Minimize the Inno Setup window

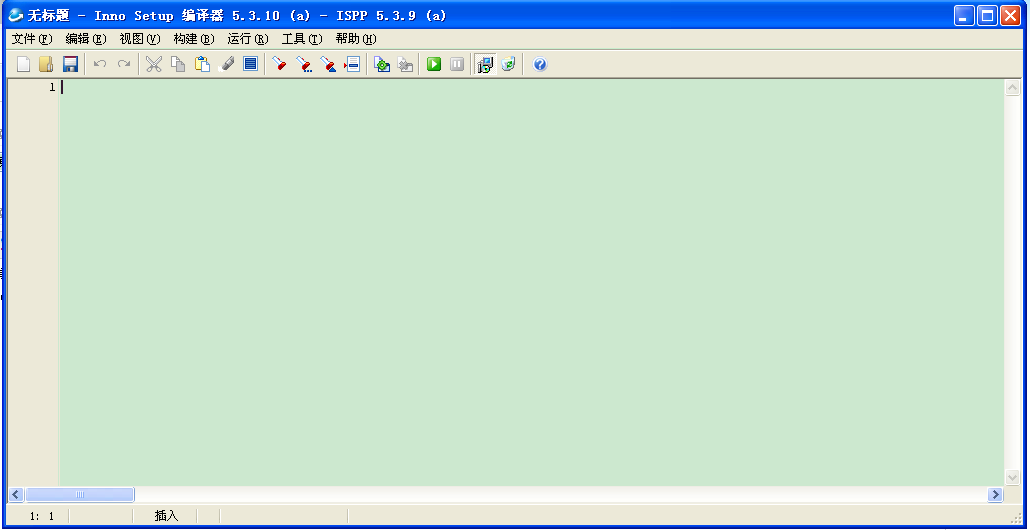[964, 16]
